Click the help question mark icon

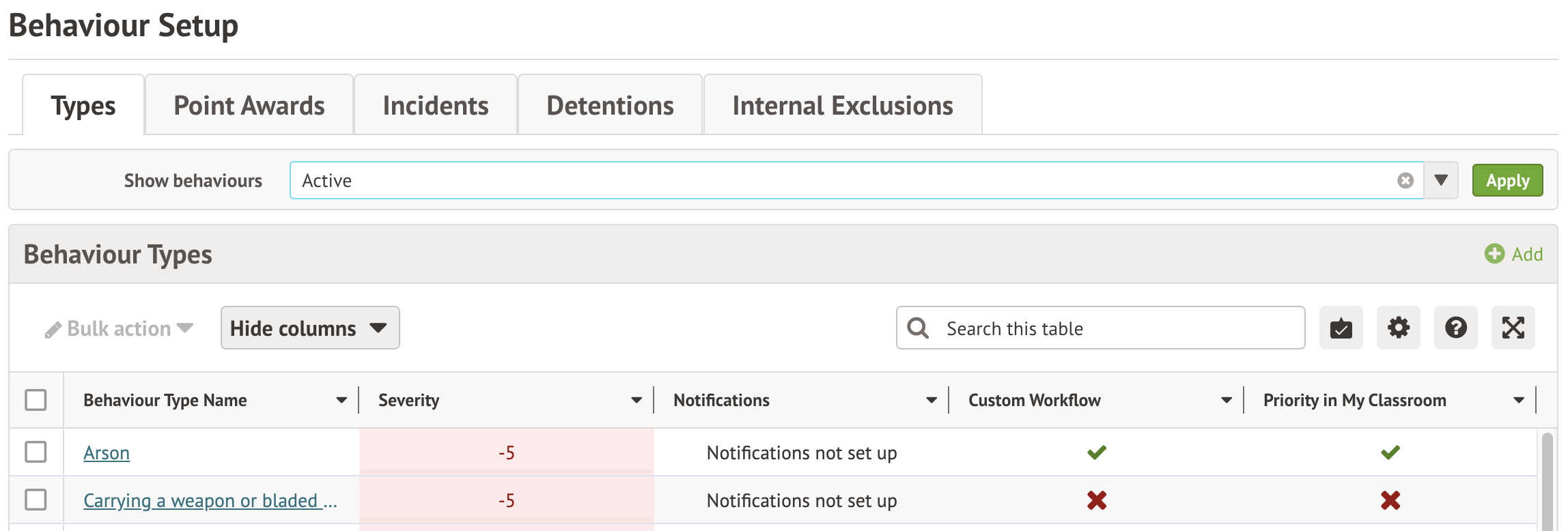pyautogui.click(x=1455, y=328)
